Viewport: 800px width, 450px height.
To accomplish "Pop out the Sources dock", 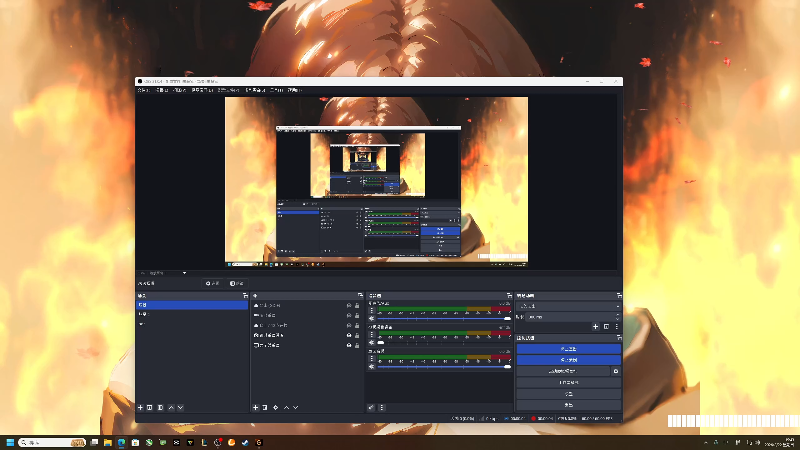I will click(361, 295).
